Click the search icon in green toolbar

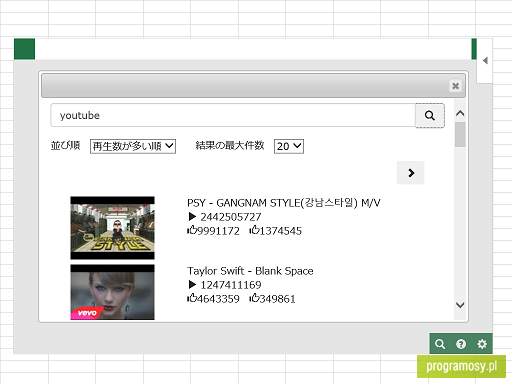440,344
